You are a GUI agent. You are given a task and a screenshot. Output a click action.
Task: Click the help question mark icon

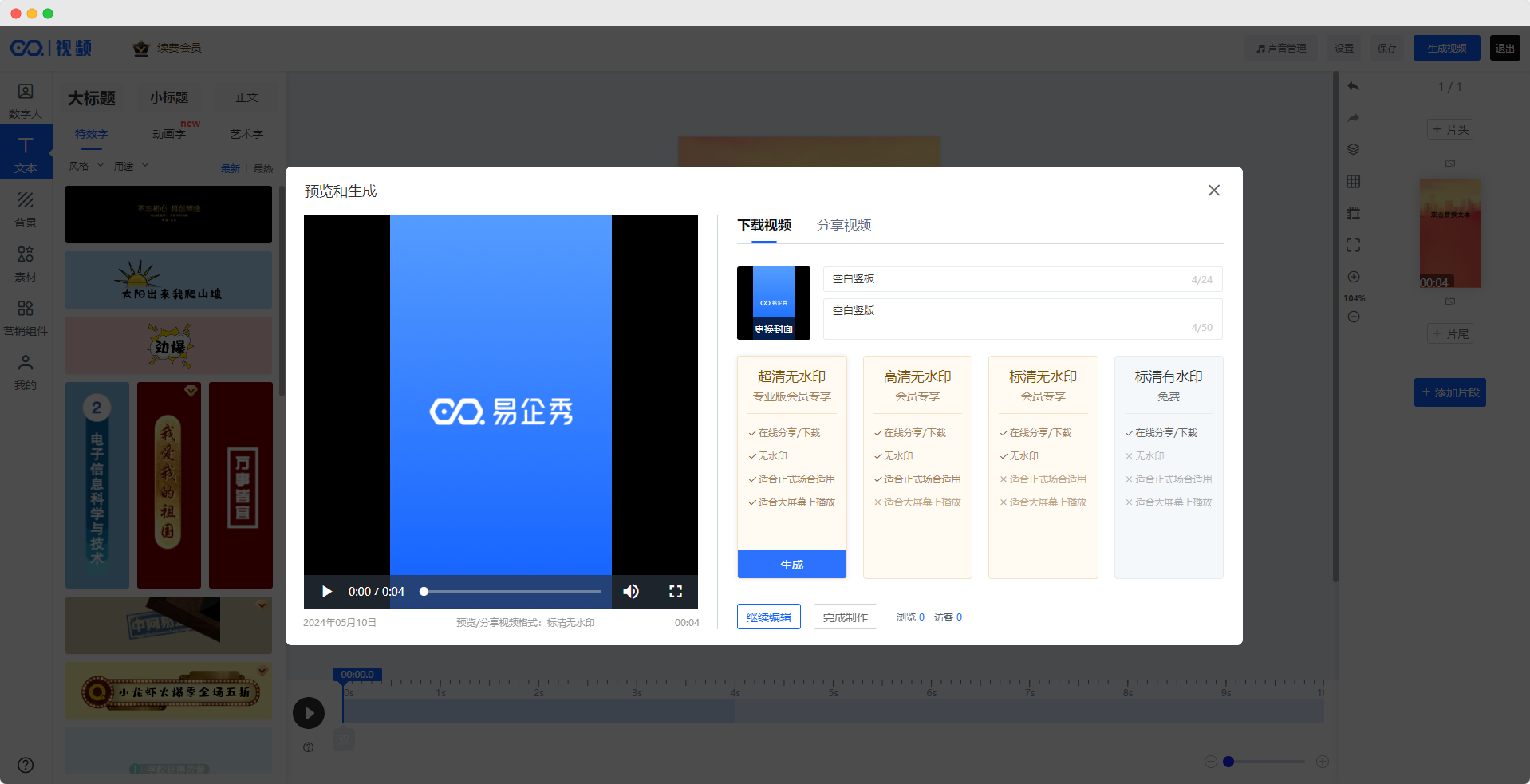(26, 765)
